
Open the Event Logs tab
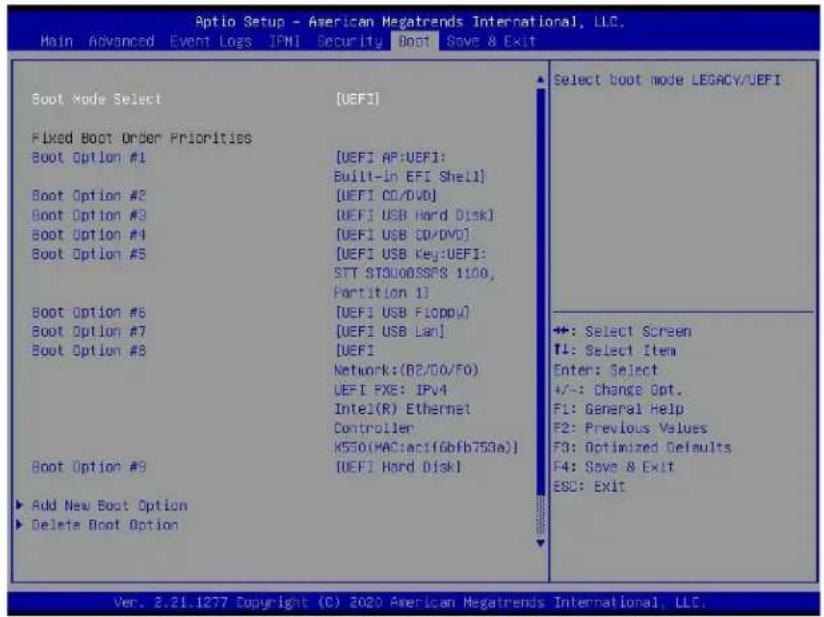[x=211, y=42]
